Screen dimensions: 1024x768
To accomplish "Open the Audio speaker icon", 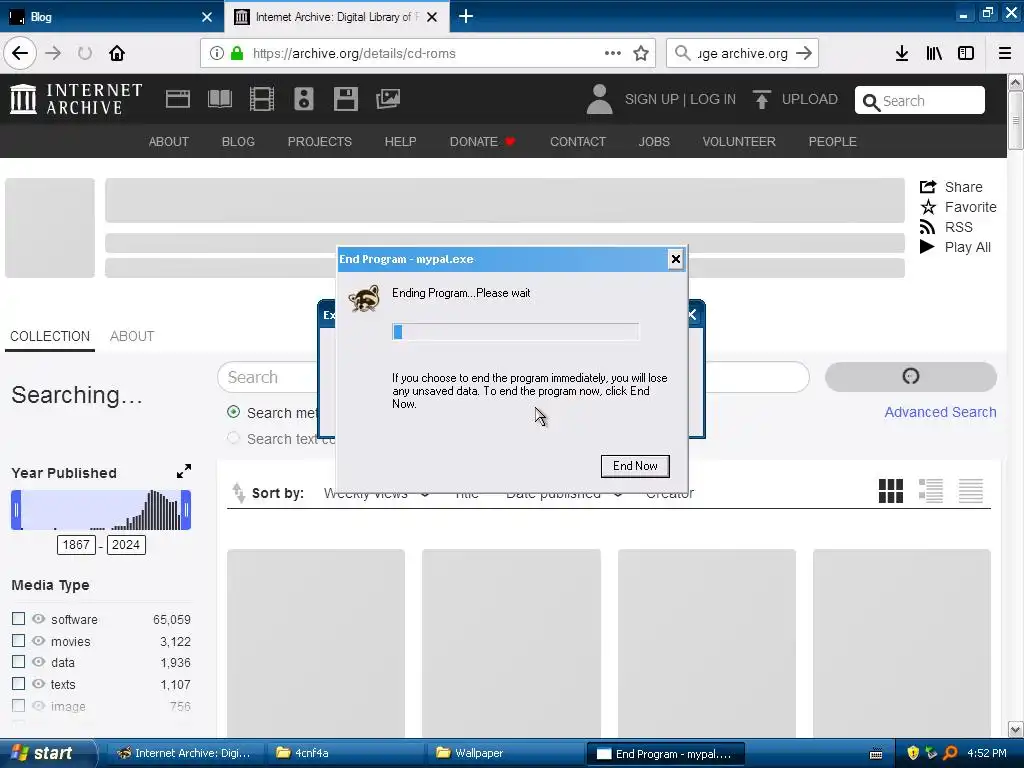I will 304,99.
